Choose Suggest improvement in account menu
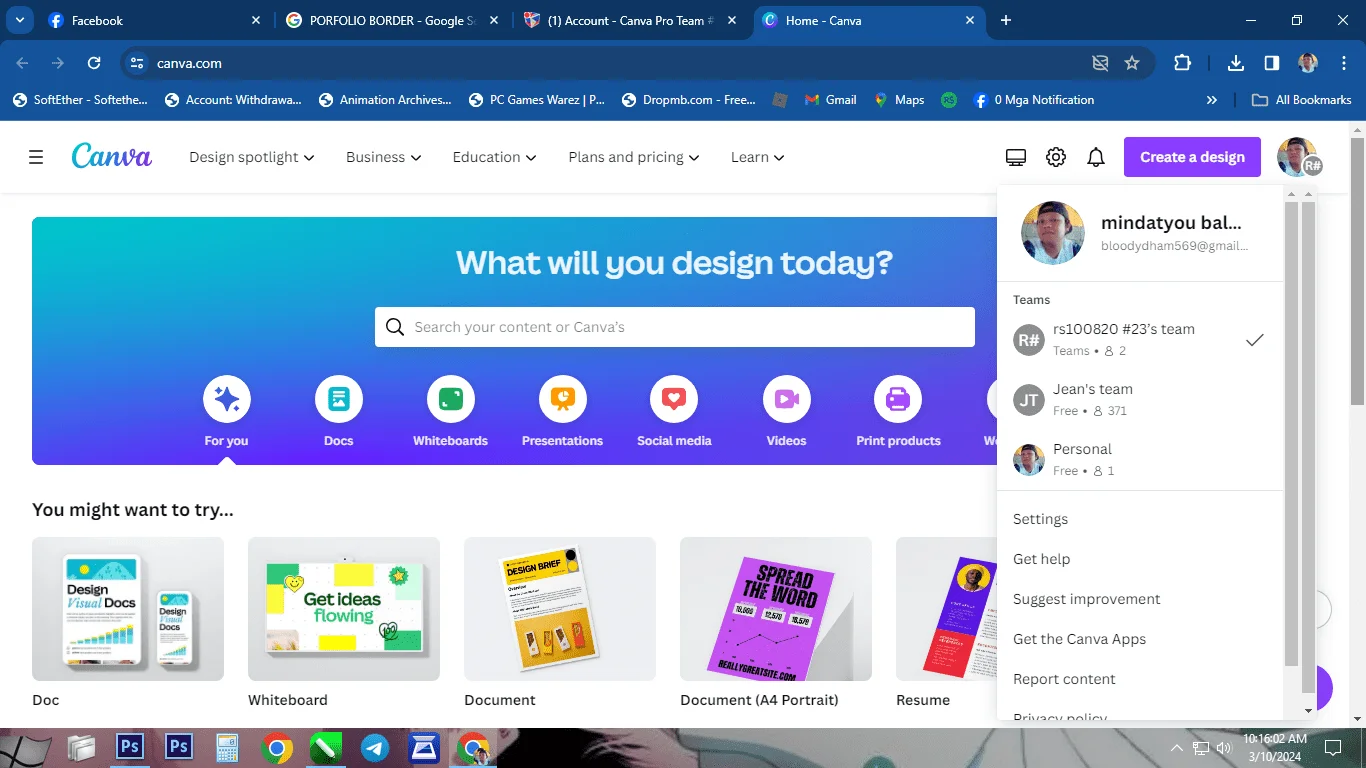 (1086, 599)
